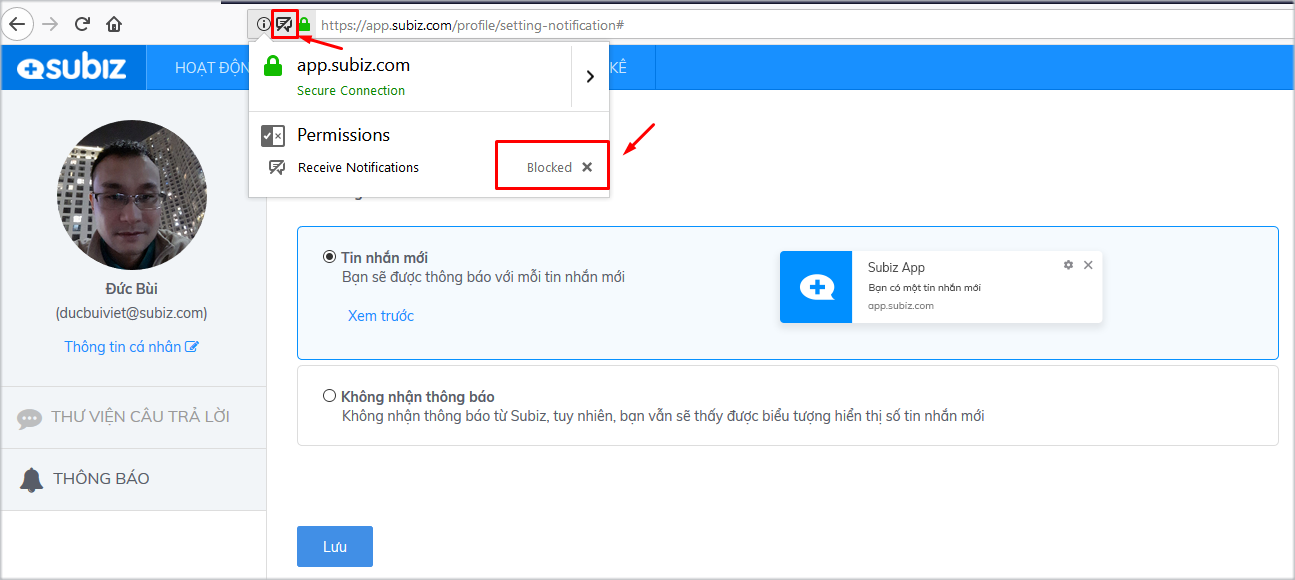The height and width of the screenshot is (580, 1295).
Task: Open settings gear on Subiz App preview
Action: (x=1068, y=265)
